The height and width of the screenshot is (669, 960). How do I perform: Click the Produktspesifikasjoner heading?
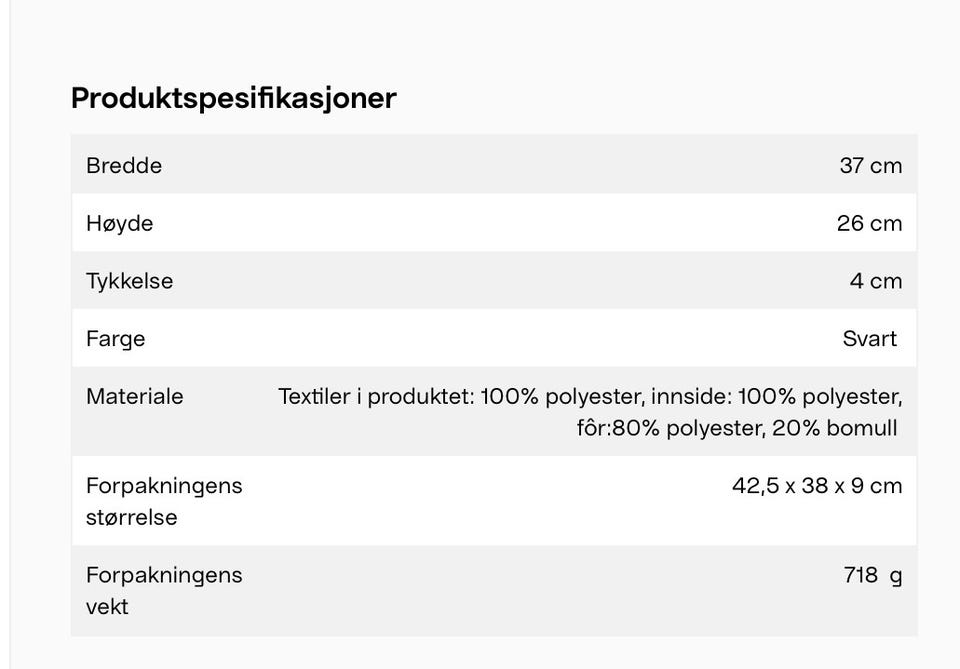tap(233, 98)
